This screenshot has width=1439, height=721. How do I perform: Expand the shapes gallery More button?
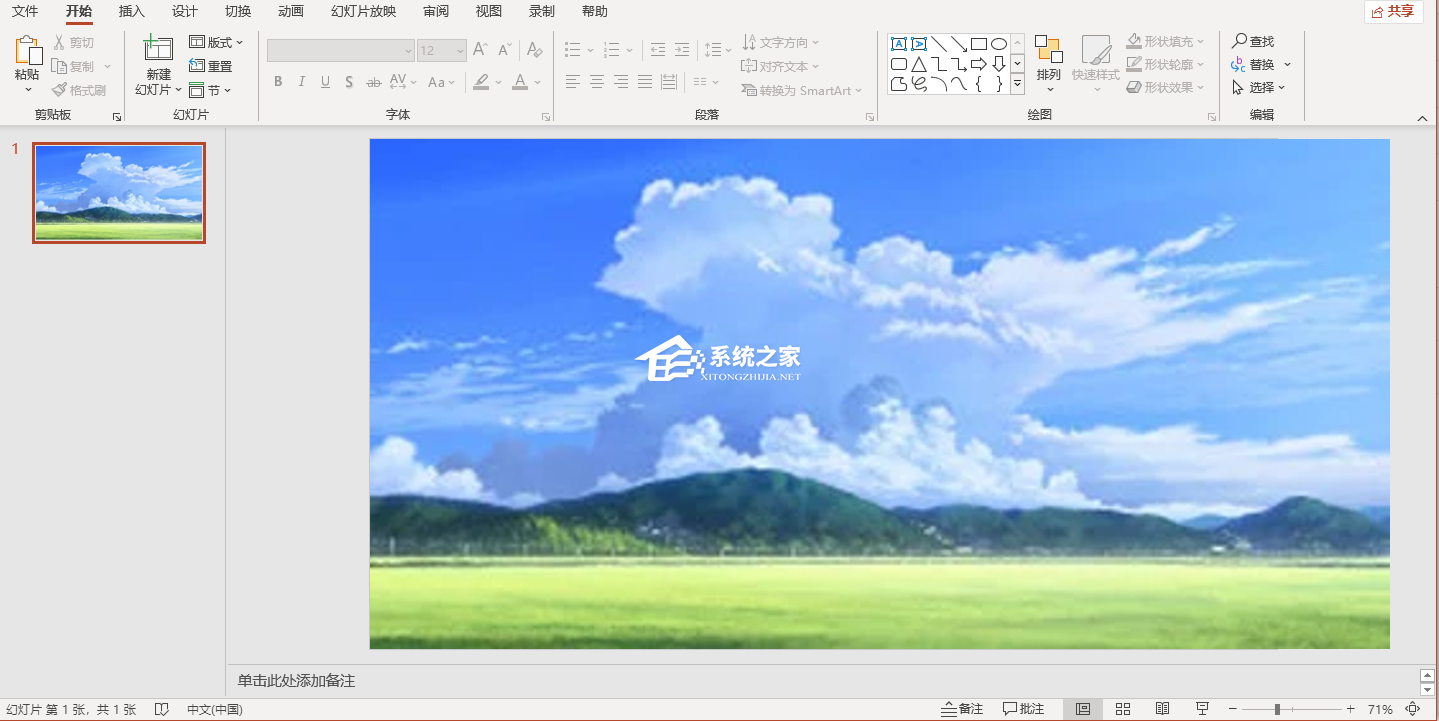pos(1017,84)
